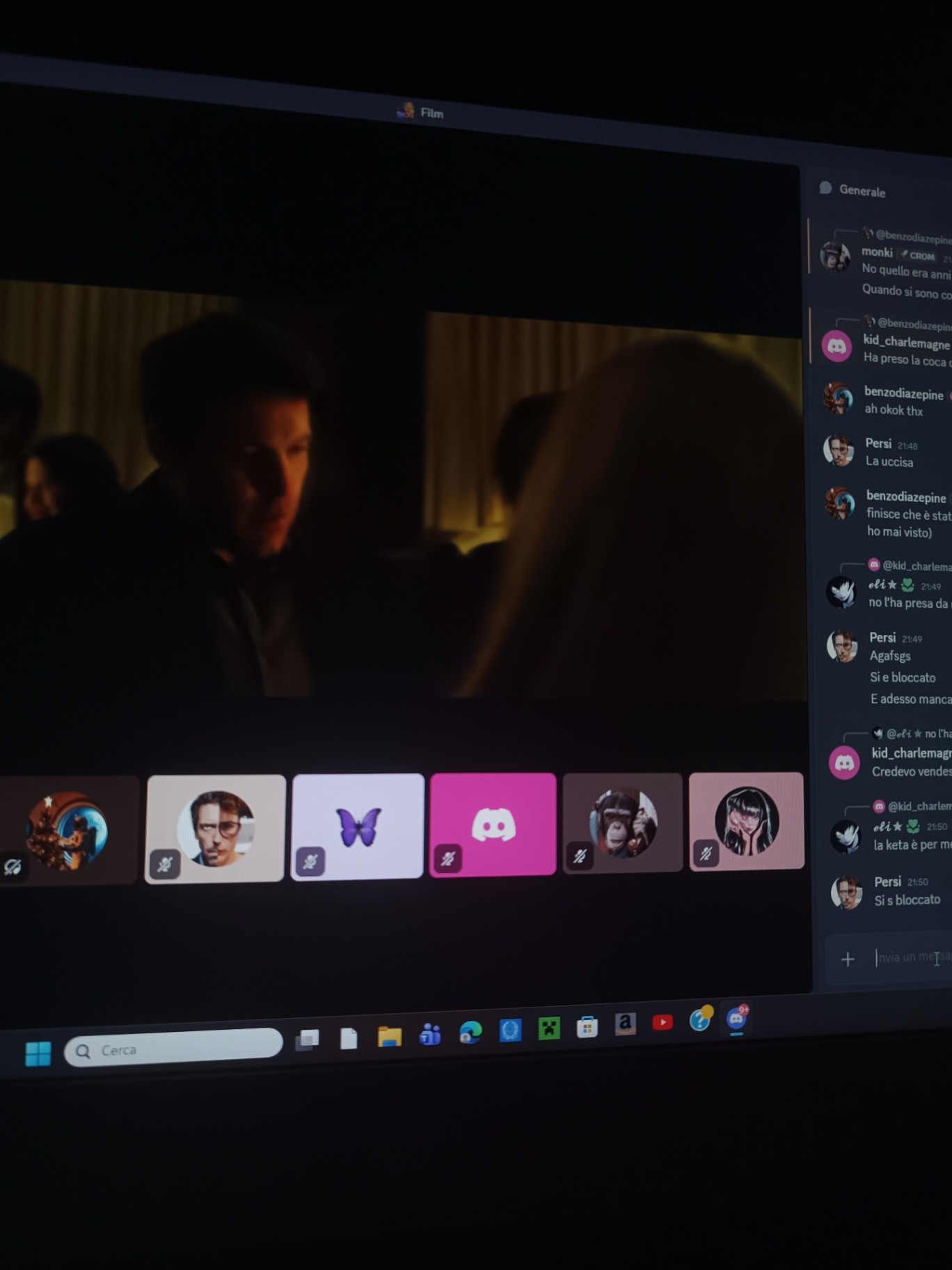Select the glasses man avatar participant tile
Screen dimensions: 952x1270
pos(215,828)
